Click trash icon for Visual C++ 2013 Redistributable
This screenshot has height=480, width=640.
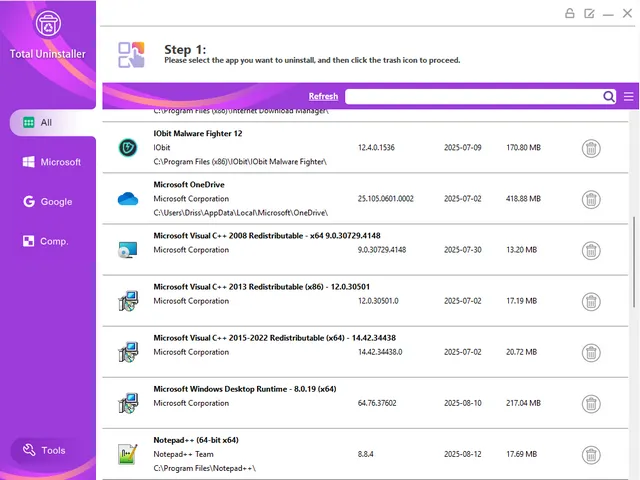pyautogui.click(x=591, y=302)
